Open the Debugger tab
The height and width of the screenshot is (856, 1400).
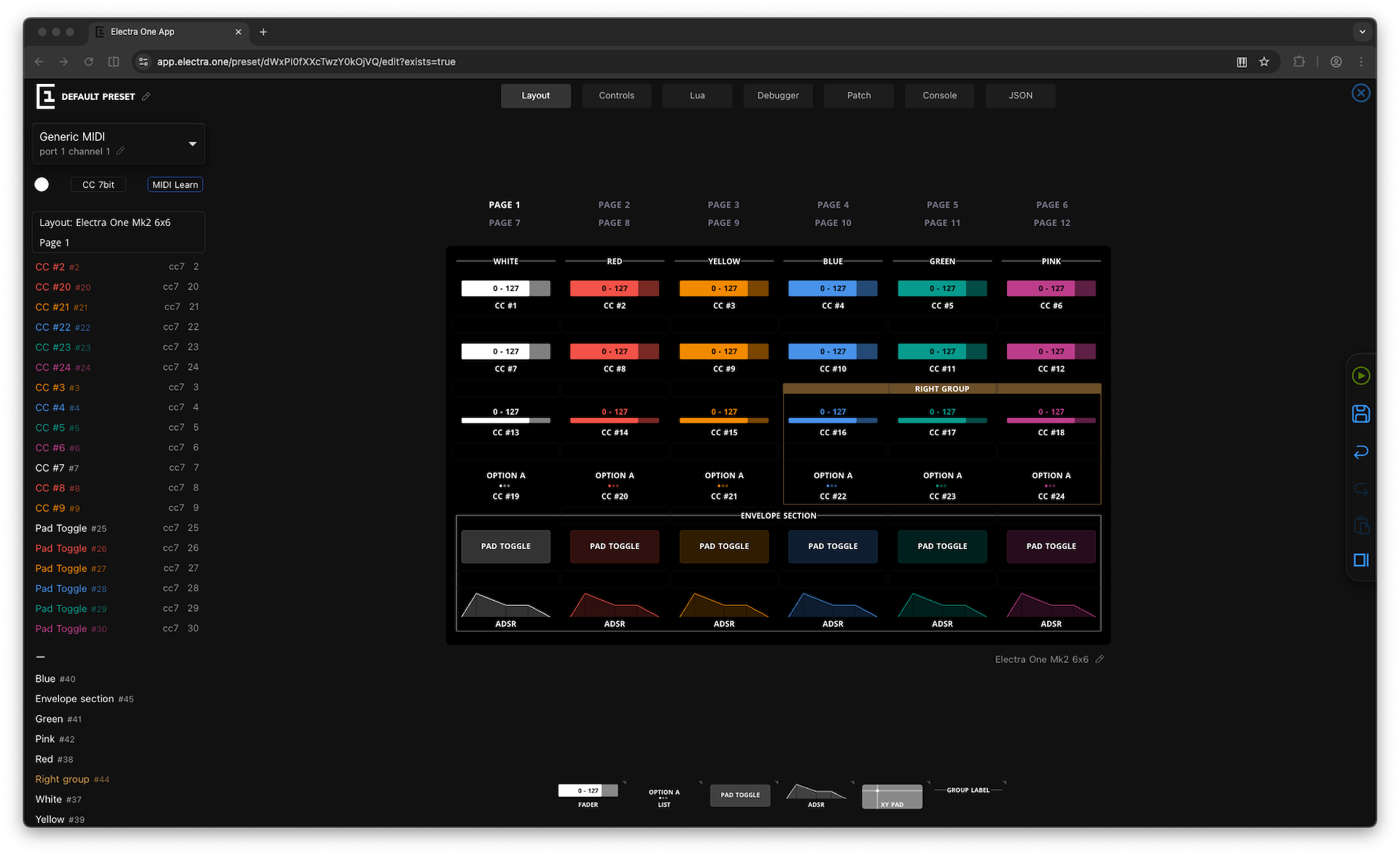(x=778, y=96)
